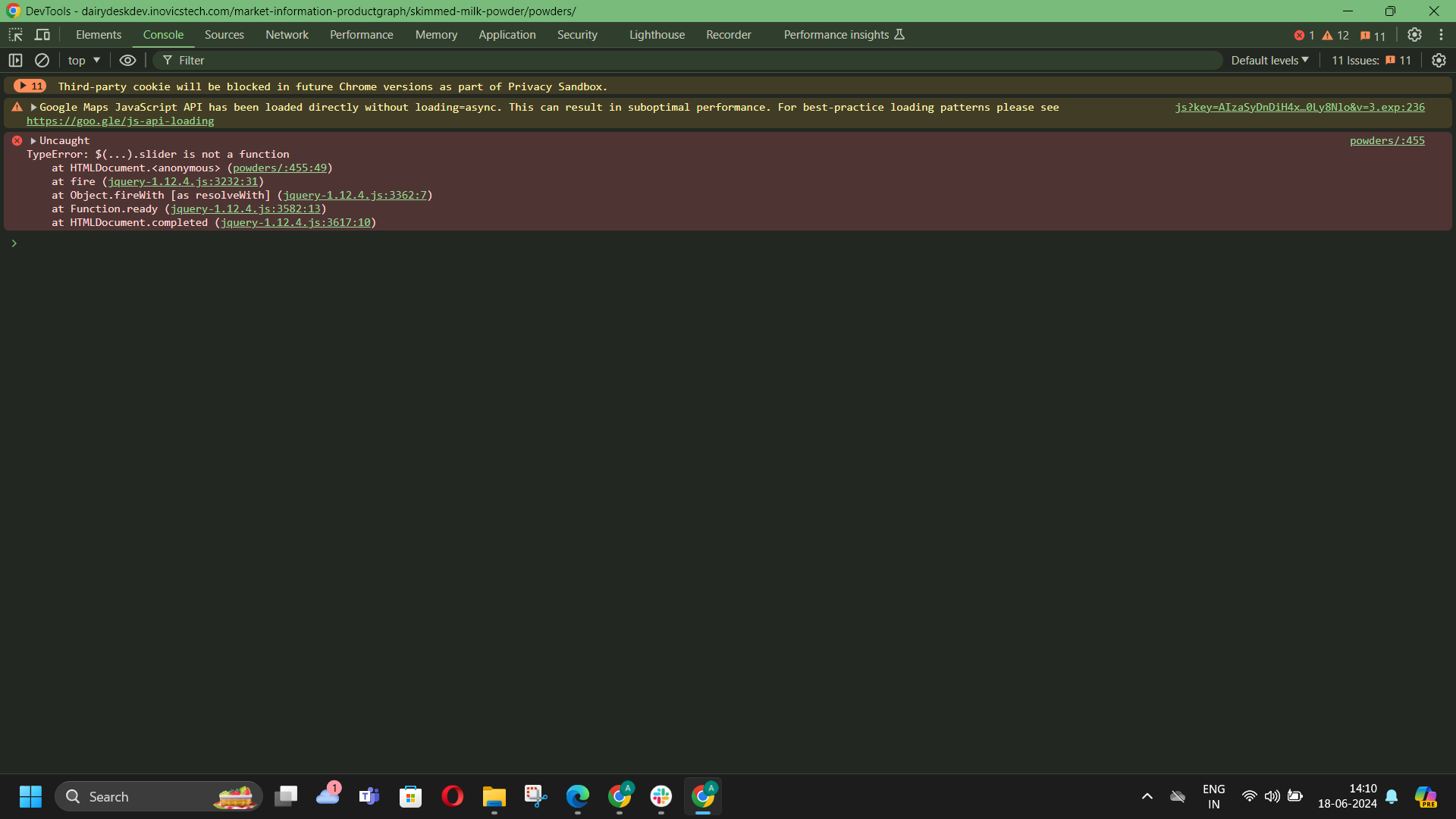Expand the Uncaught error message triangle
Screen dimensions: 1456x819
[33, 141]
